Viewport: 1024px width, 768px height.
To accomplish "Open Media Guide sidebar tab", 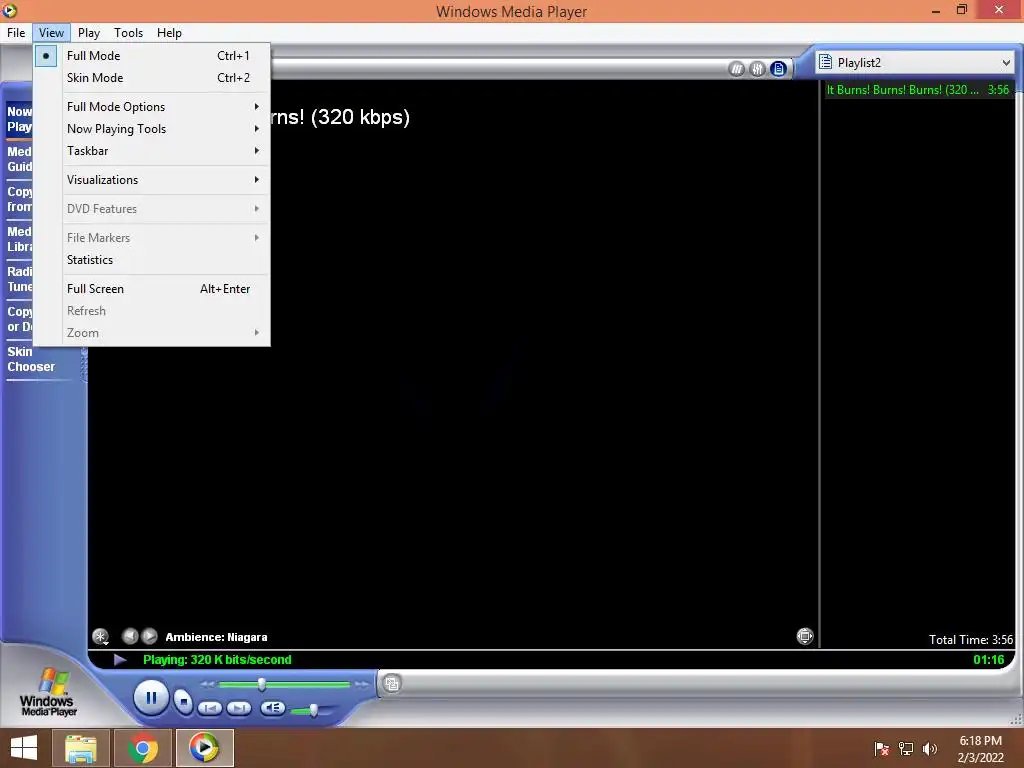I will [19, 159].
